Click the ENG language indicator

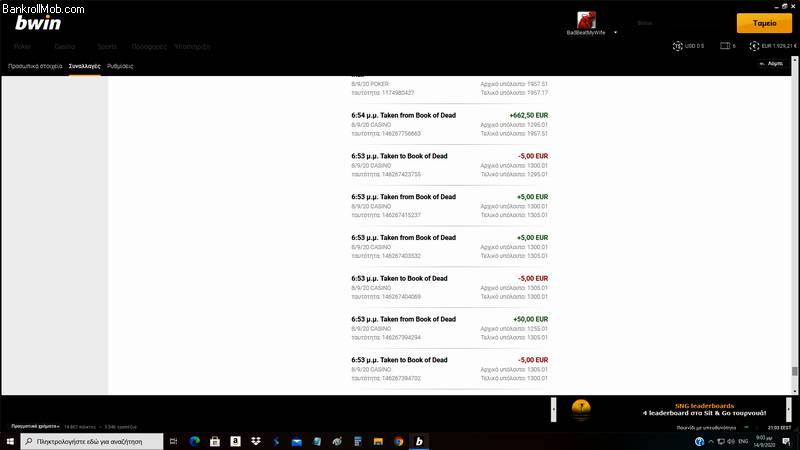(743, 441)
